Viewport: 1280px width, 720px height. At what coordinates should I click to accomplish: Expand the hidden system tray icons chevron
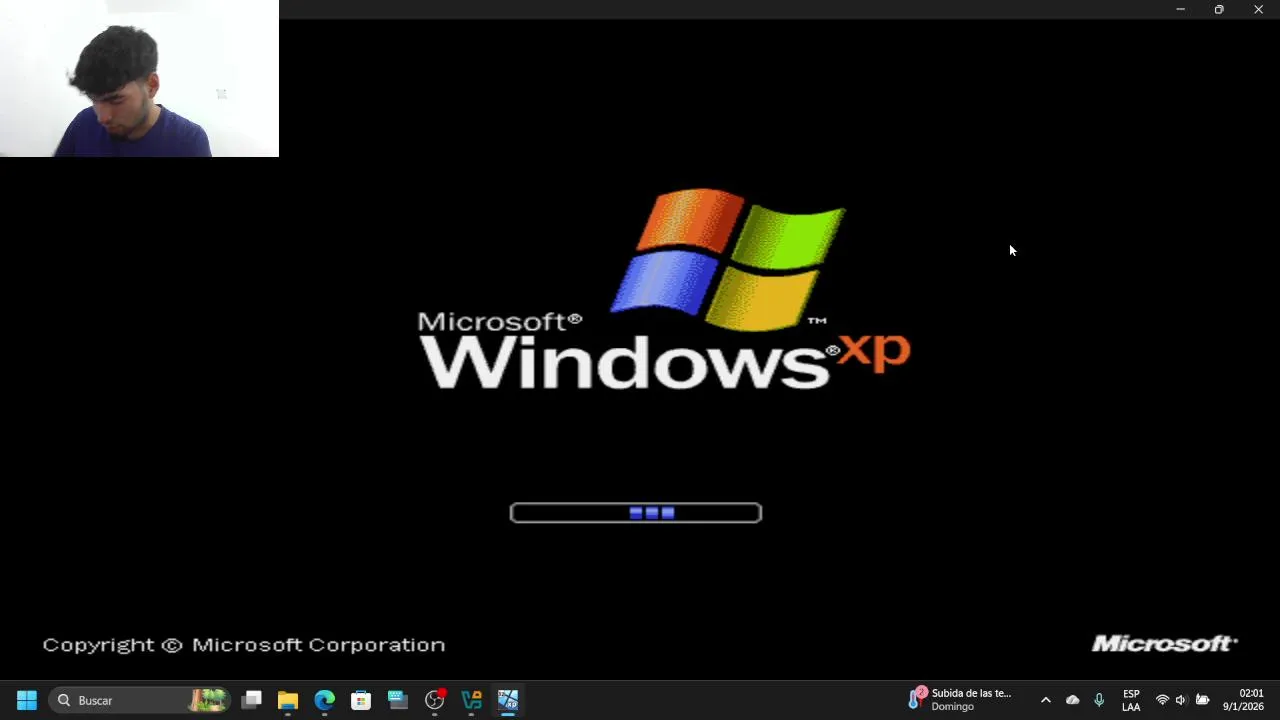click(x=1046, y=700)
